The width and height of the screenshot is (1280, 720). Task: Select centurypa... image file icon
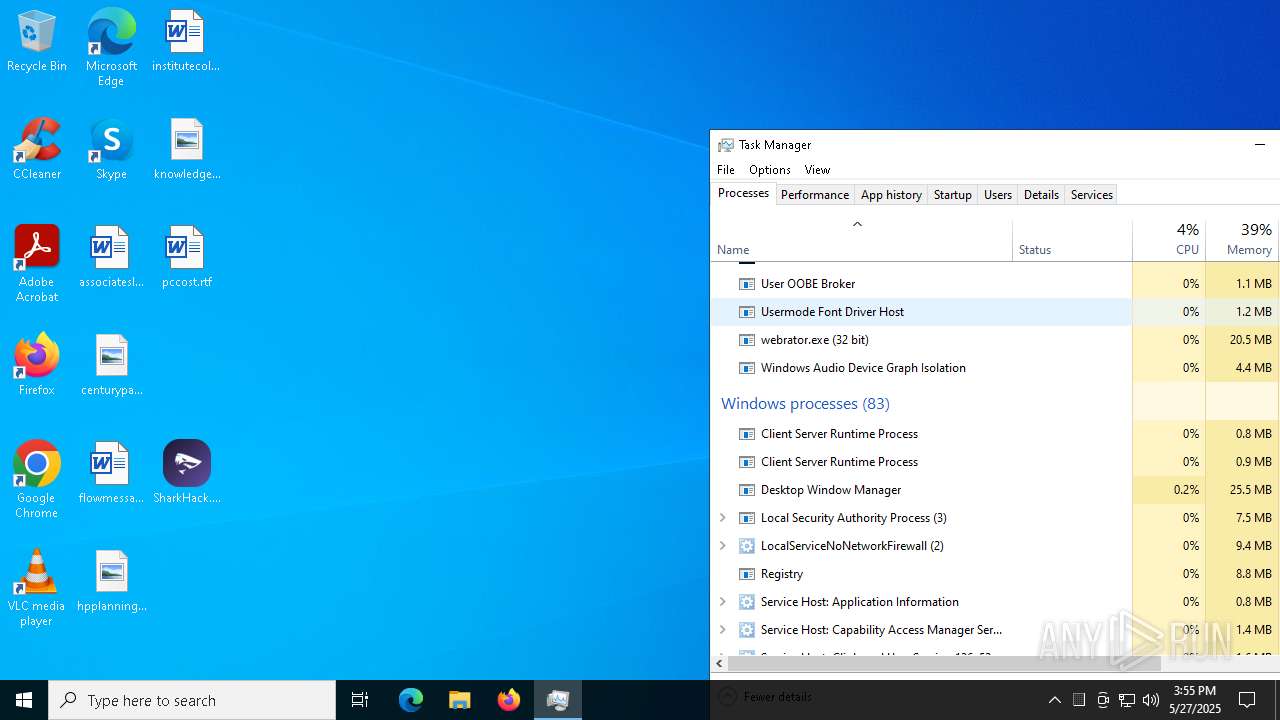click(111, 366)
